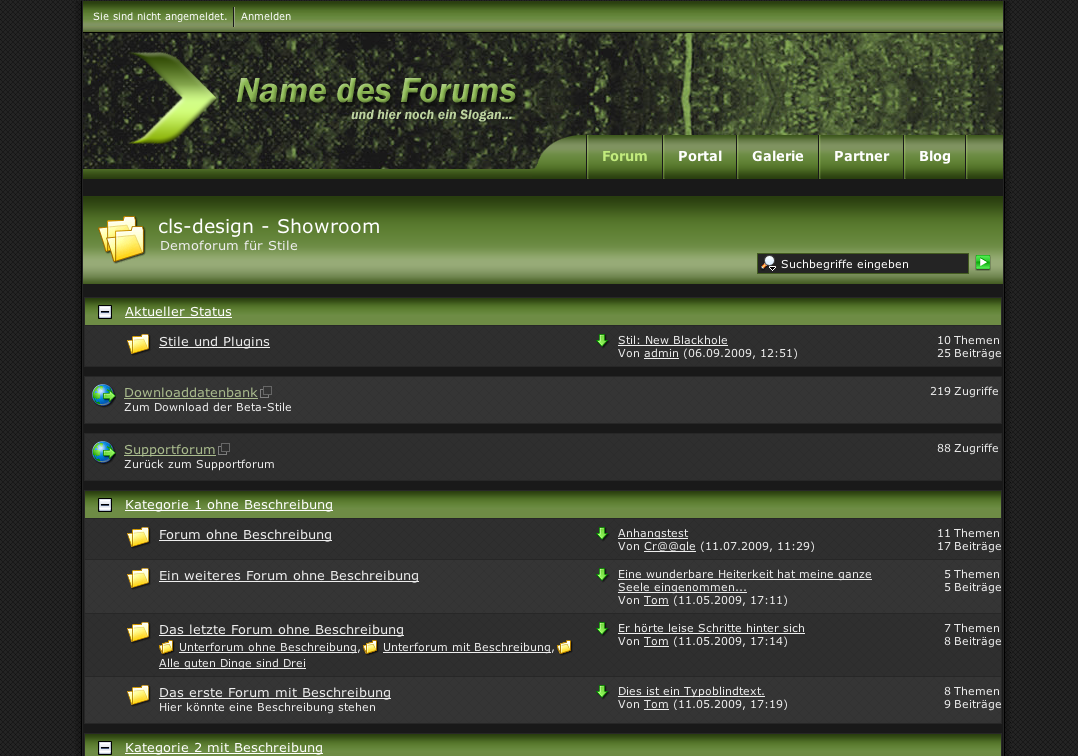This screenshot has width=1078, height=756.
Task: Collapse Kategorie 2 mit Beschreibung section
Action: point(105,748)
